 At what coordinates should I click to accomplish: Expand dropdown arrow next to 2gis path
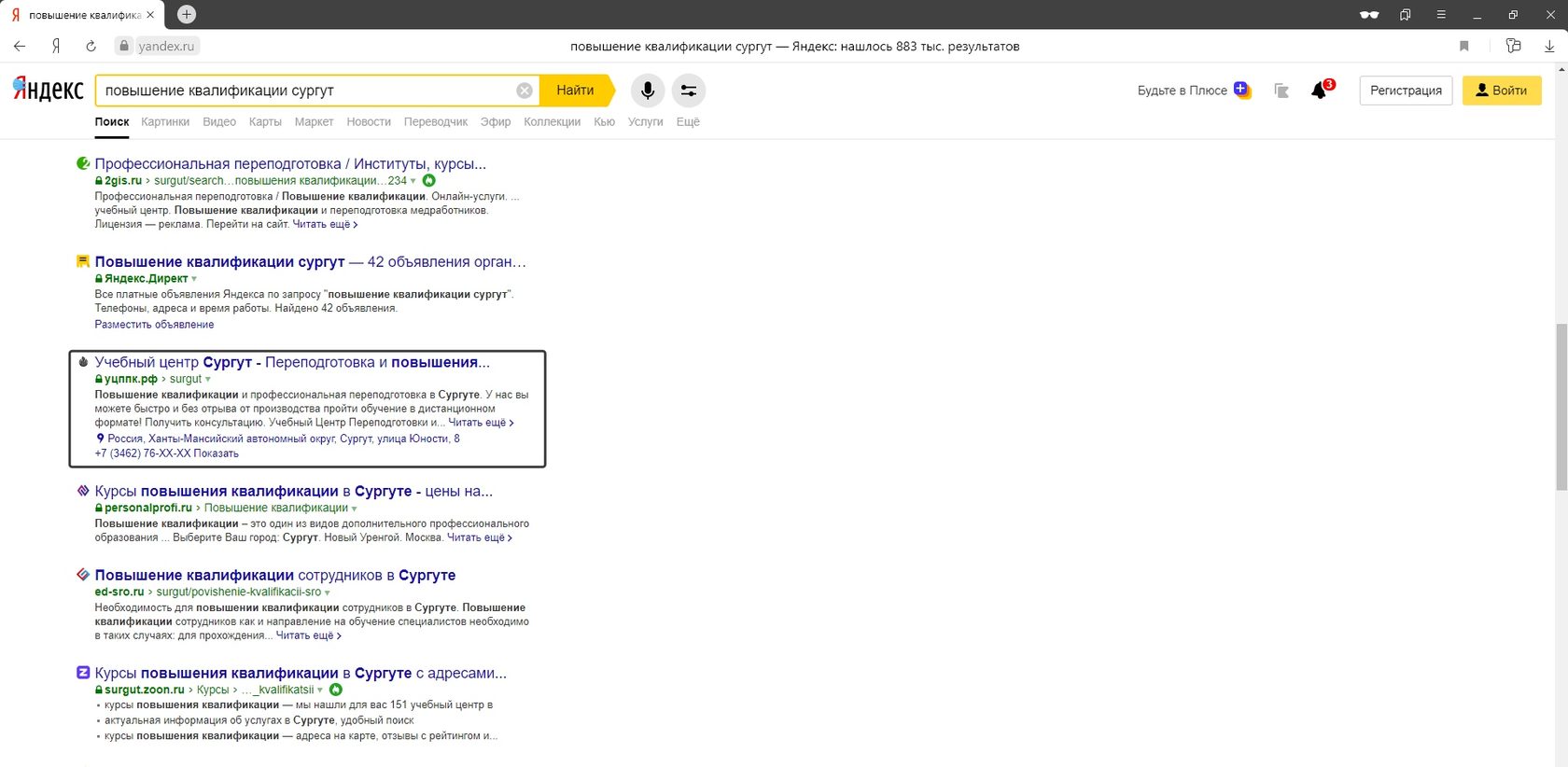coord(414,181)
